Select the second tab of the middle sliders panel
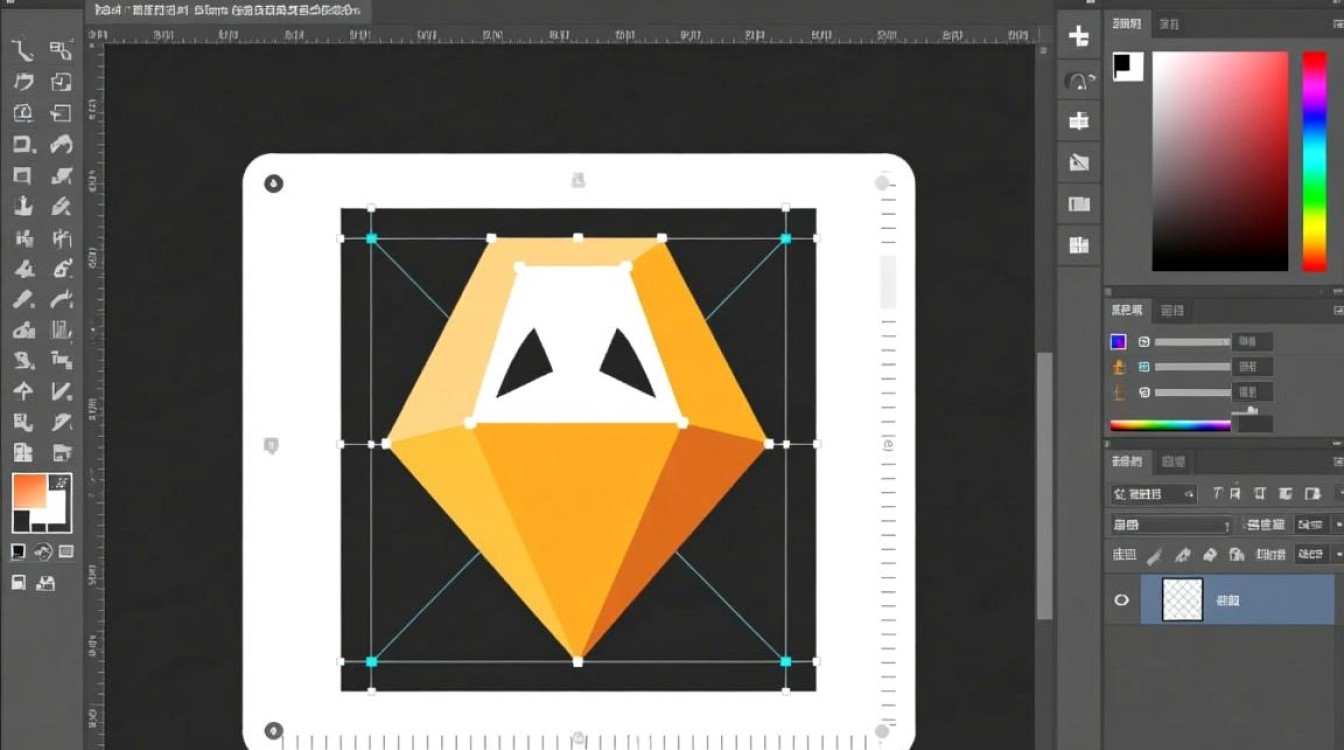Screen dimensions: 1344x750 (1172, 312)
